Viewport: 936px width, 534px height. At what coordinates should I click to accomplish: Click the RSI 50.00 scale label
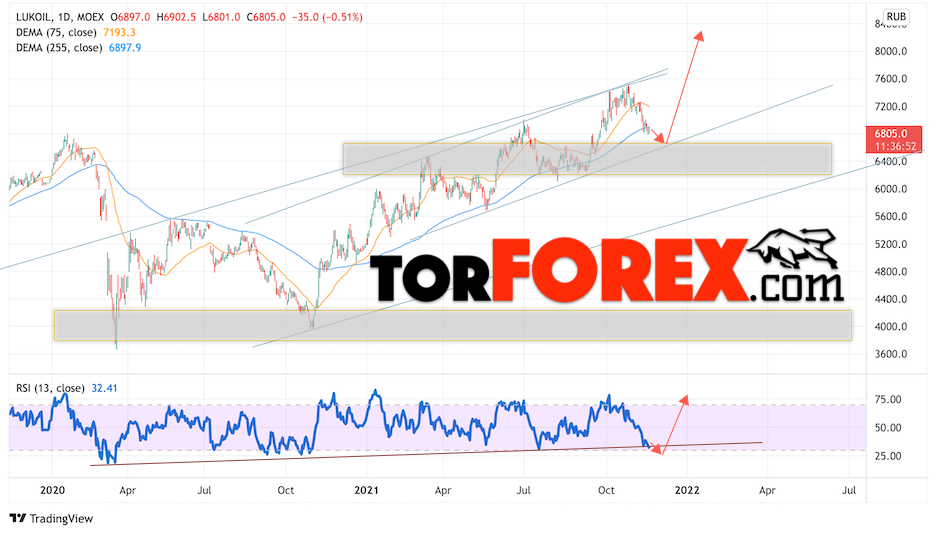coord(888,428)
